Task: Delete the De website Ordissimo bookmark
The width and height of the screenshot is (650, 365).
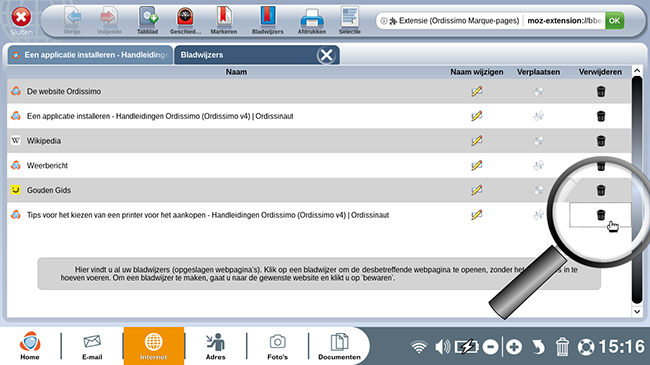Action: (x=601, y=91)
